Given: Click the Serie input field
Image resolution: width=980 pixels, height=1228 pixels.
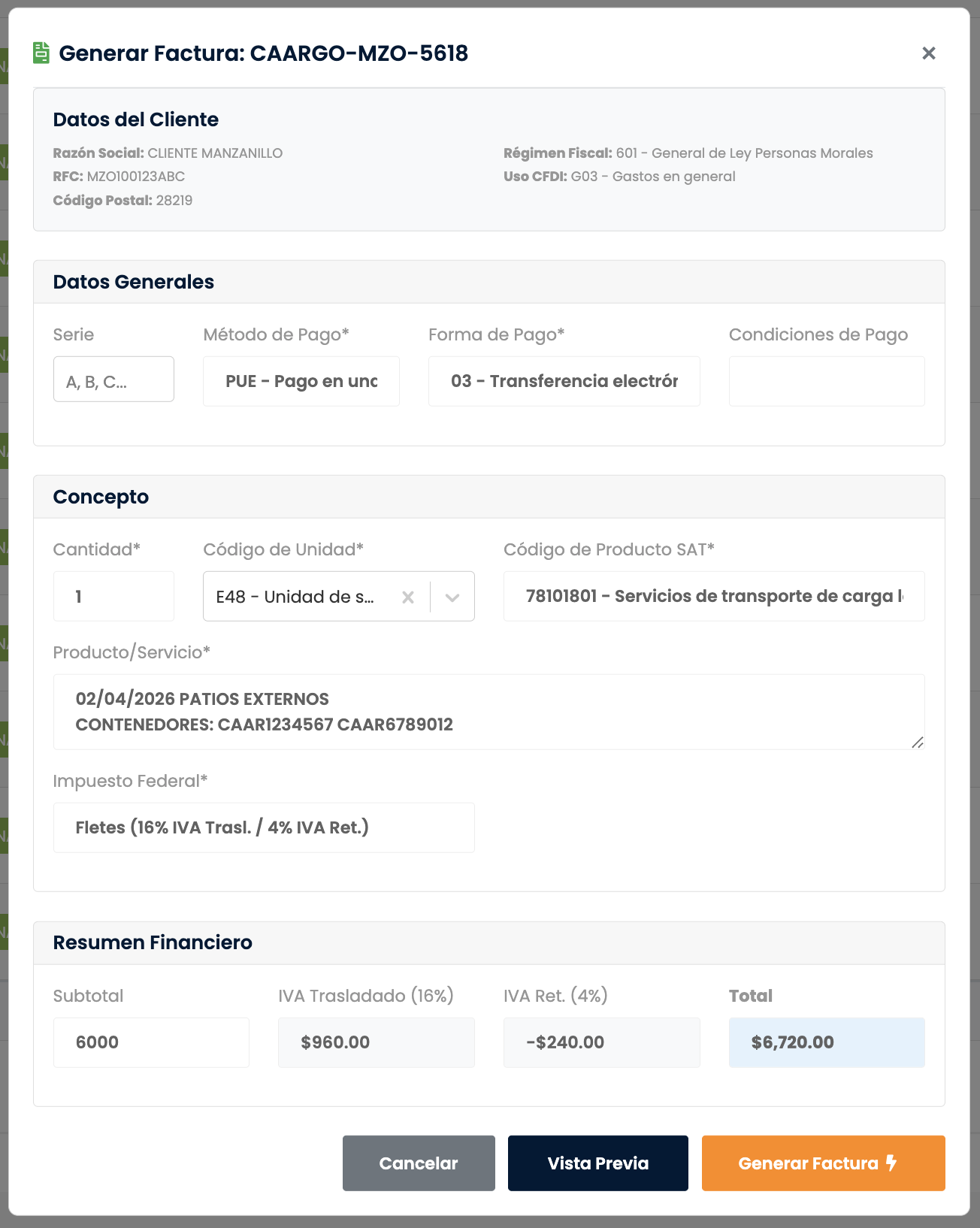Looking at the screenshot, I should (113, 380).
